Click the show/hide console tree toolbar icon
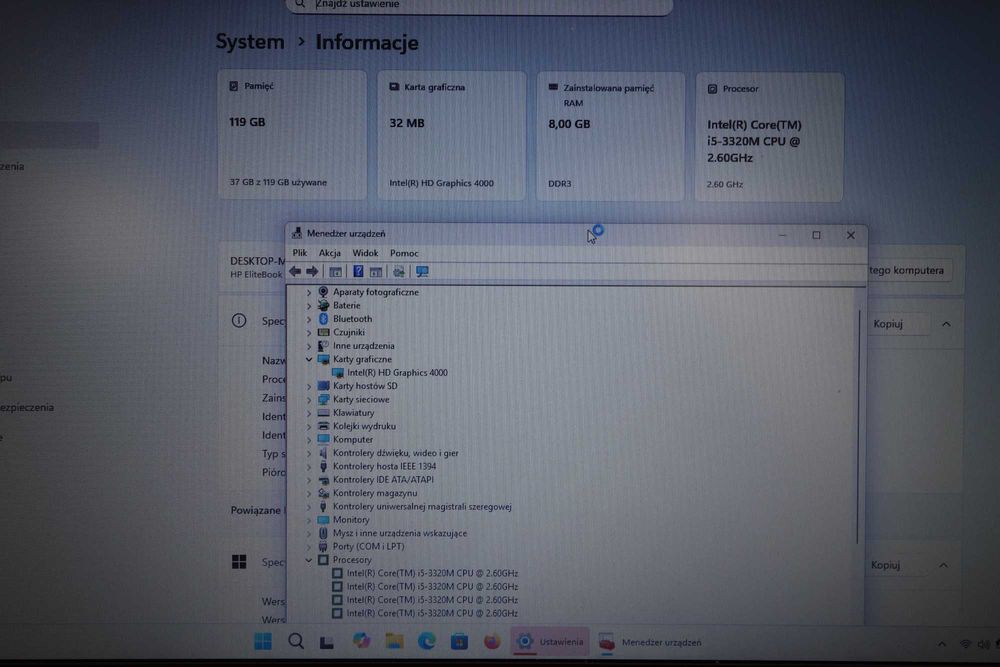The image size is (1000, 667). (335, 272)
